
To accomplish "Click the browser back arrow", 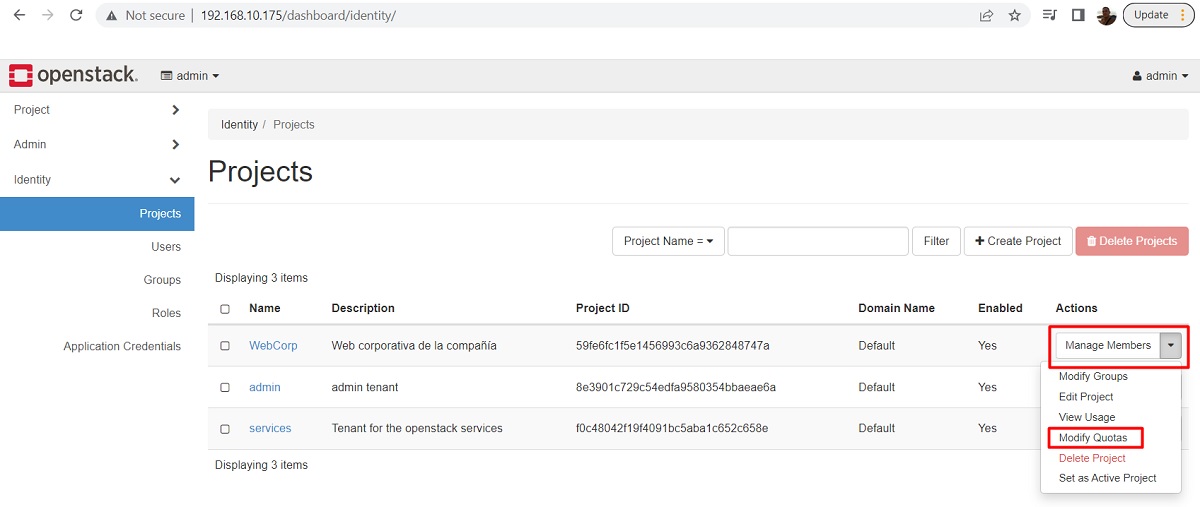I will (19, 15).
